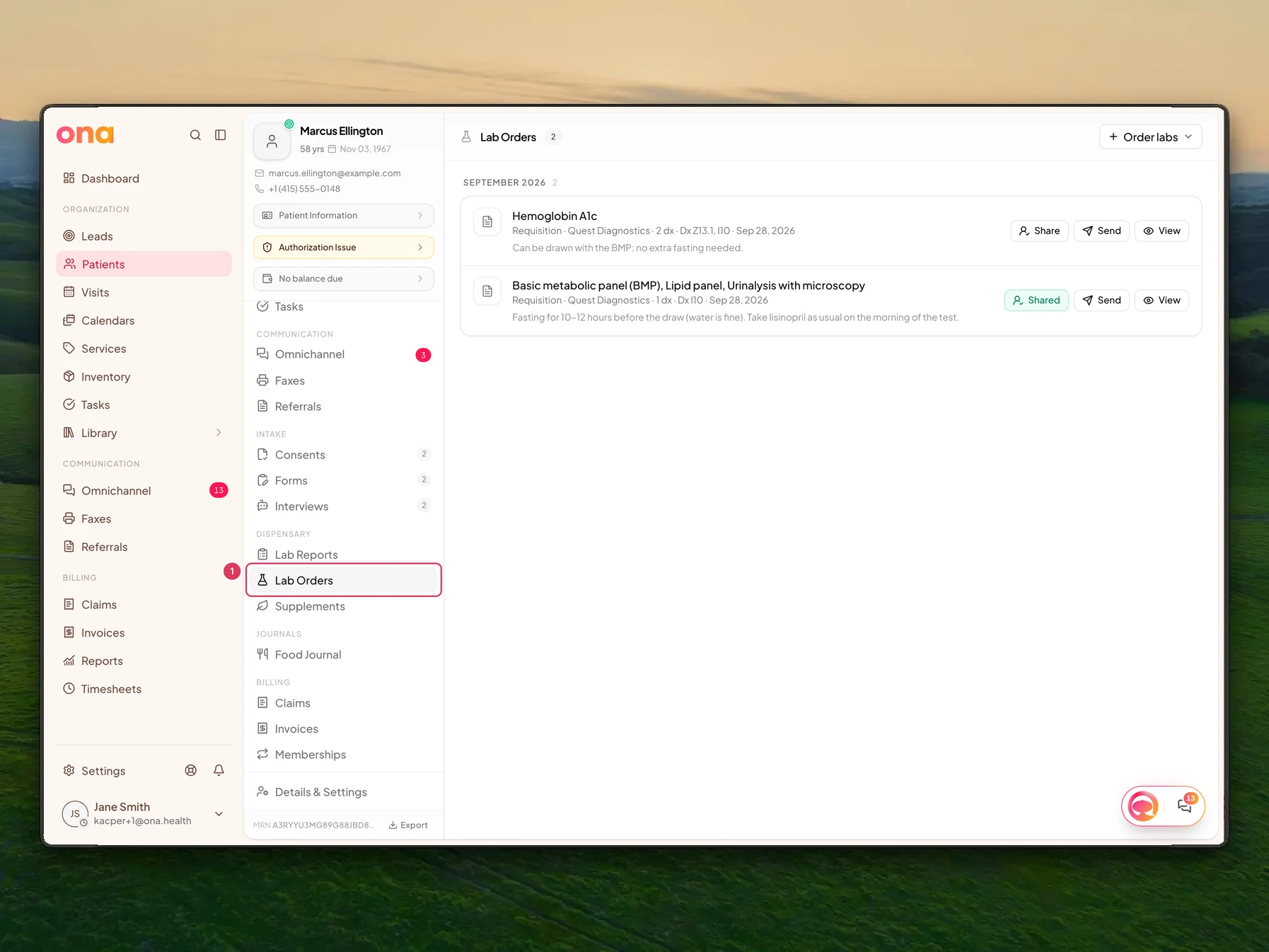Open Timesheets
The width and height of the screenshot is (1269, 952).
(144, 689)
